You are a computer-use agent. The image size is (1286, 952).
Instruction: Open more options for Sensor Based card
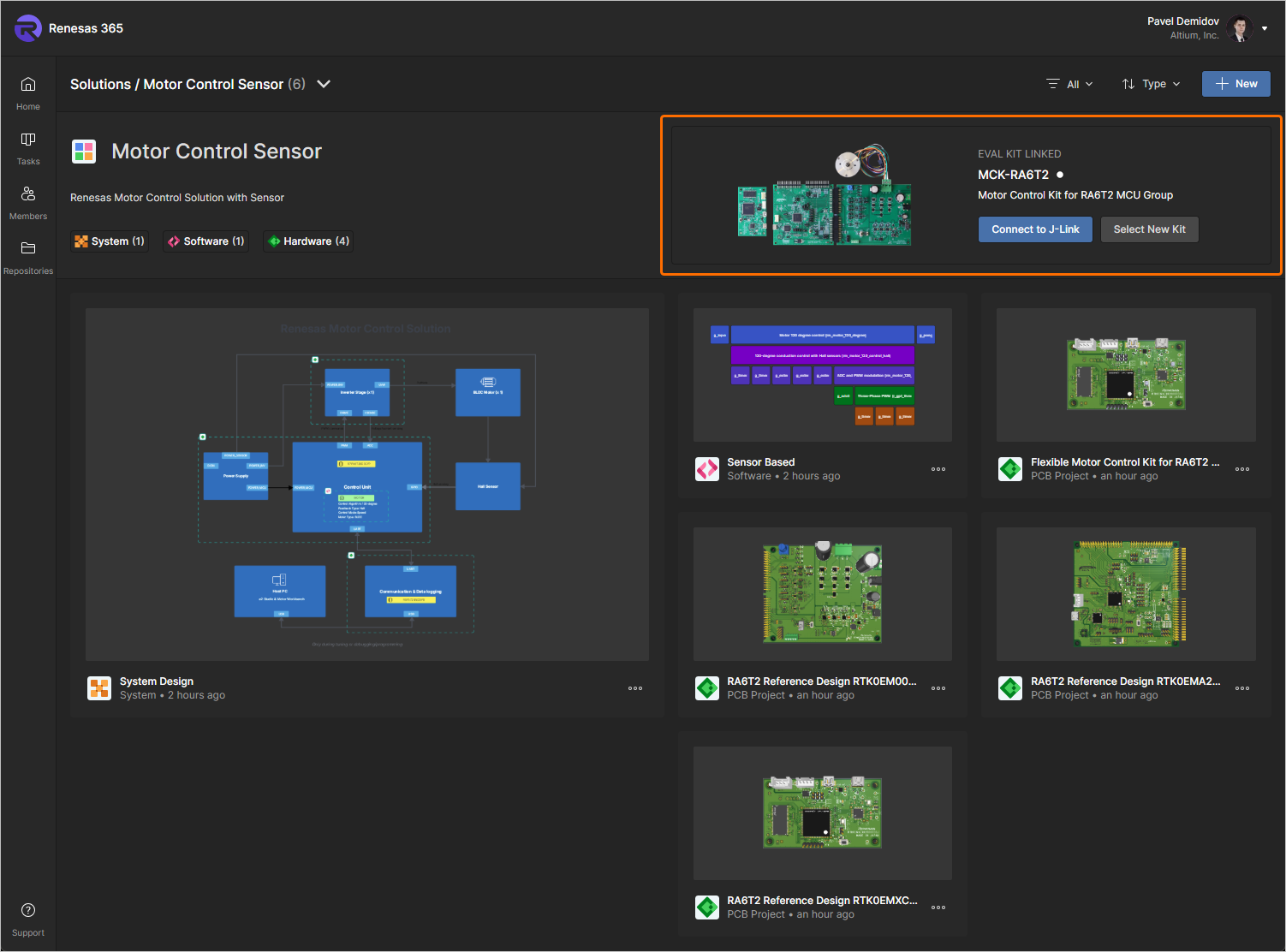point(938,469)
